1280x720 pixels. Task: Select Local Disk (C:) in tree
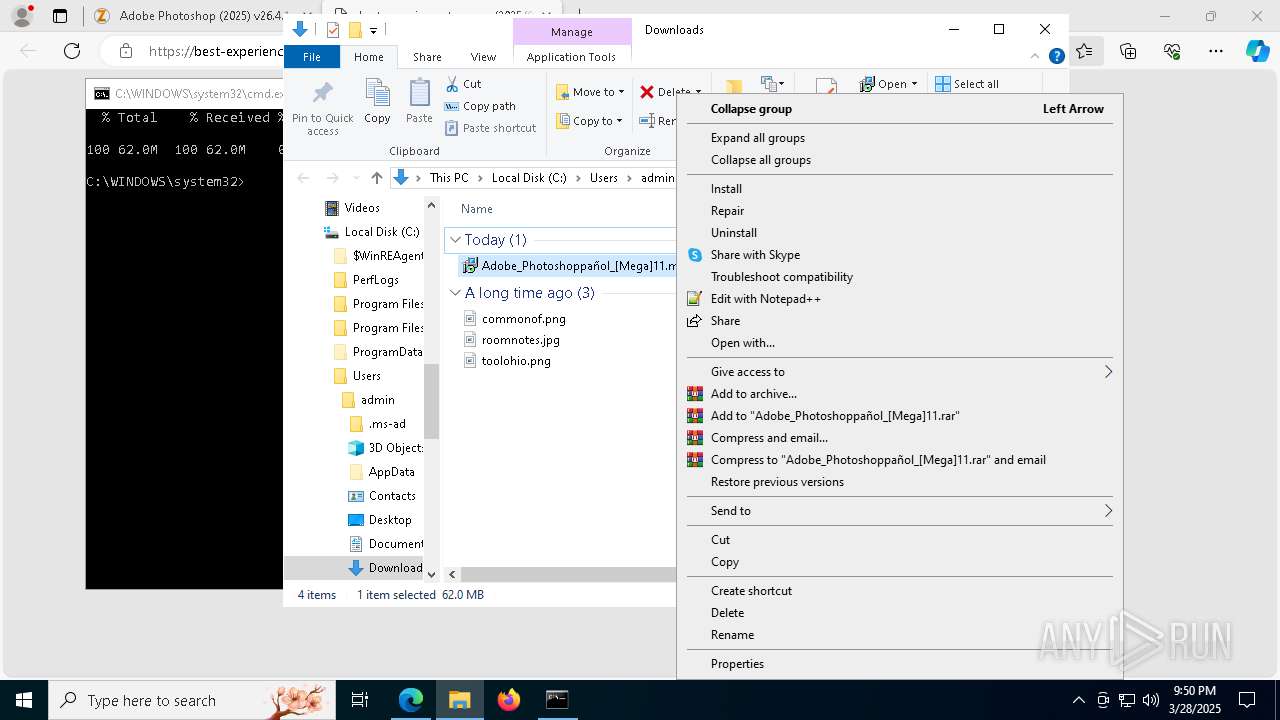[372, 232]
